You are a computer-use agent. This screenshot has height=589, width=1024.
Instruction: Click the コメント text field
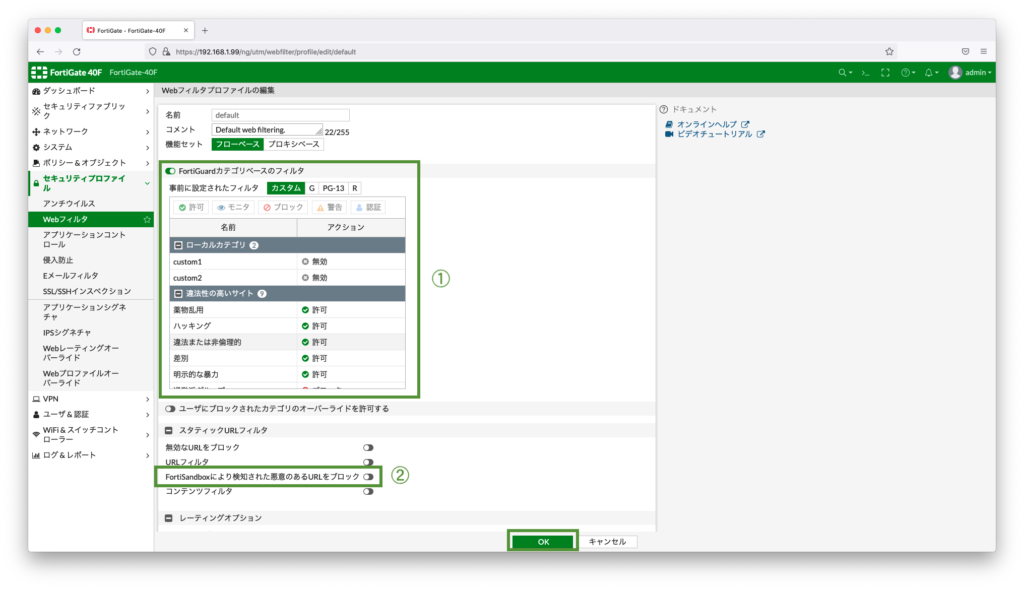point(267,130)
